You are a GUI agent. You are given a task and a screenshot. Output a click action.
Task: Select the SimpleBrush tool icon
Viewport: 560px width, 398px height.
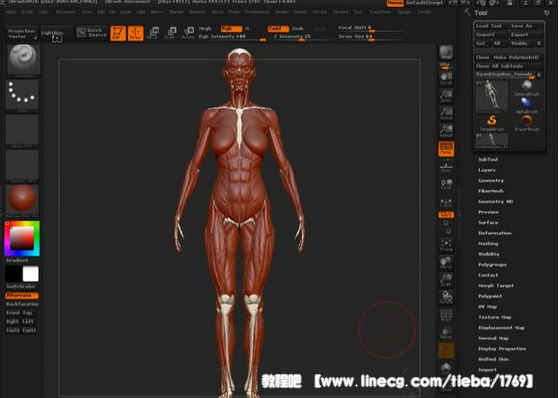click(x=492, y=122)
